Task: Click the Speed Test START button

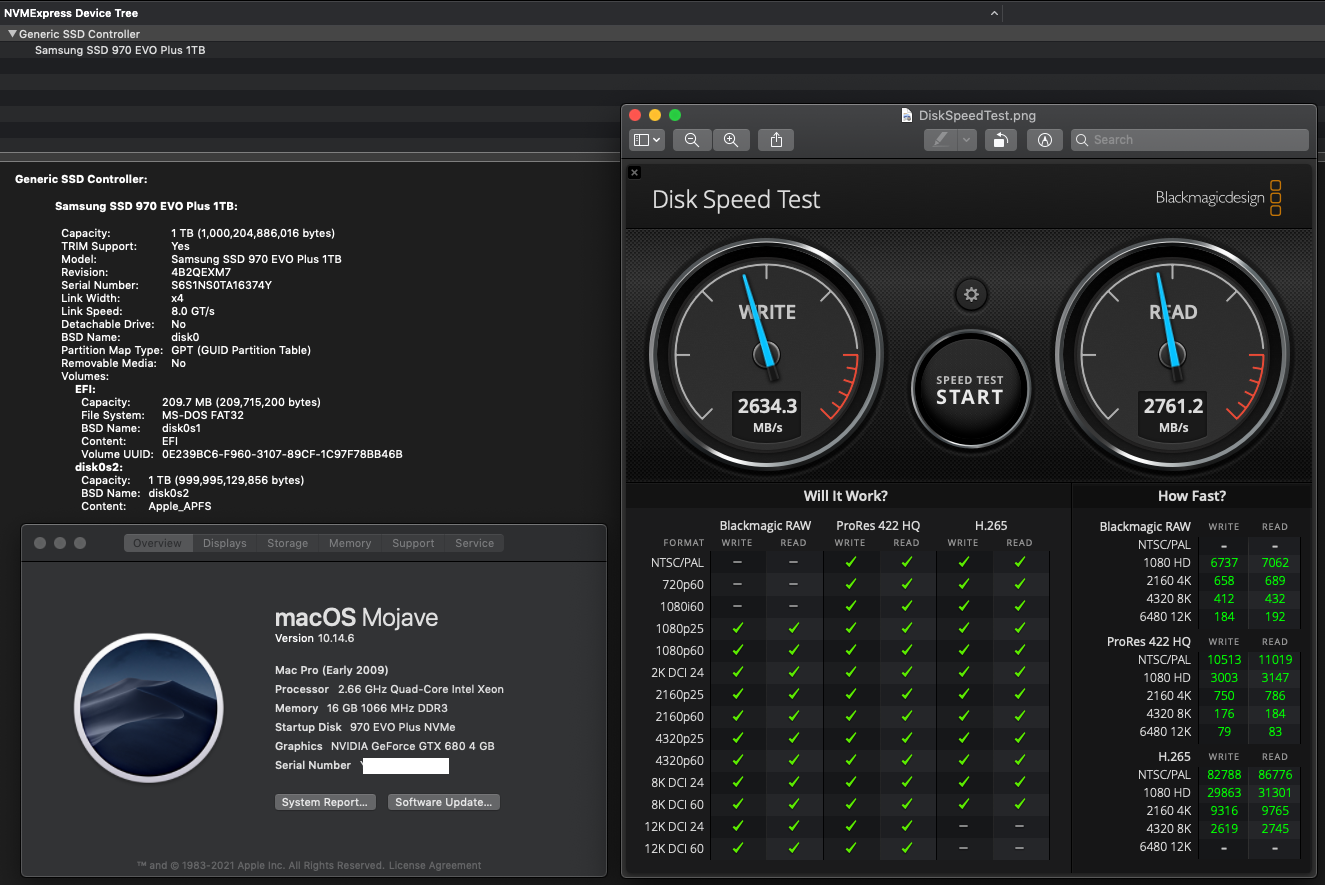Action: (x=970, y=390)
